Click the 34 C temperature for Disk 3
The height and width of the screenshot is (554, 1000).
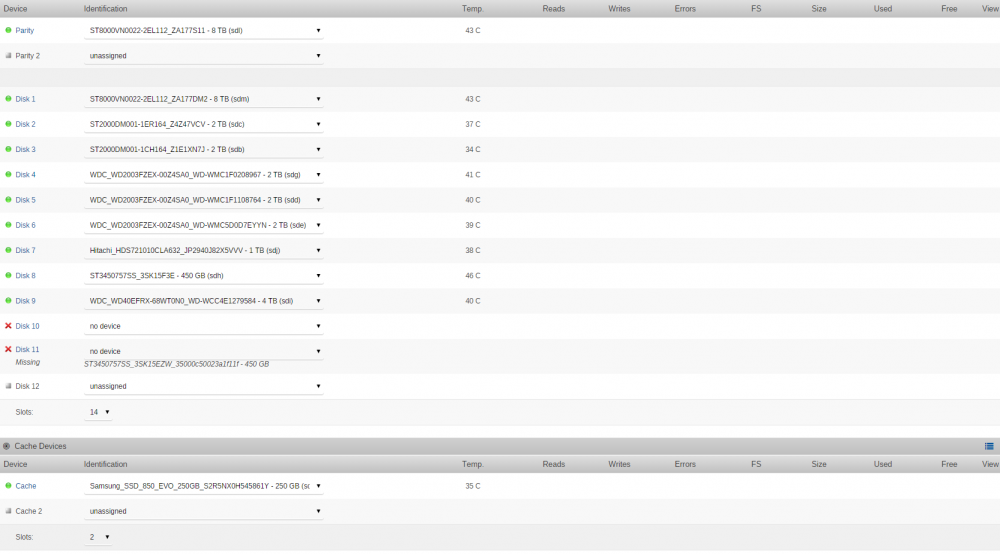(x=473, y=150)
